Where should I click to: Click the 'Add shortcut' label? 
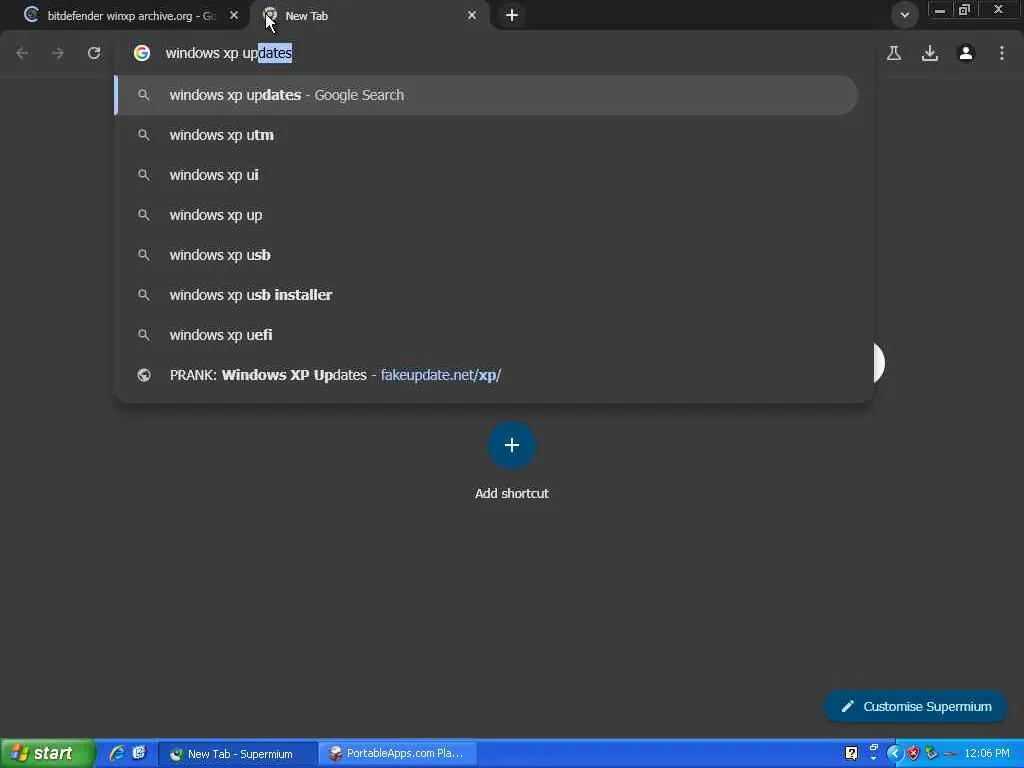pos(512,494)
